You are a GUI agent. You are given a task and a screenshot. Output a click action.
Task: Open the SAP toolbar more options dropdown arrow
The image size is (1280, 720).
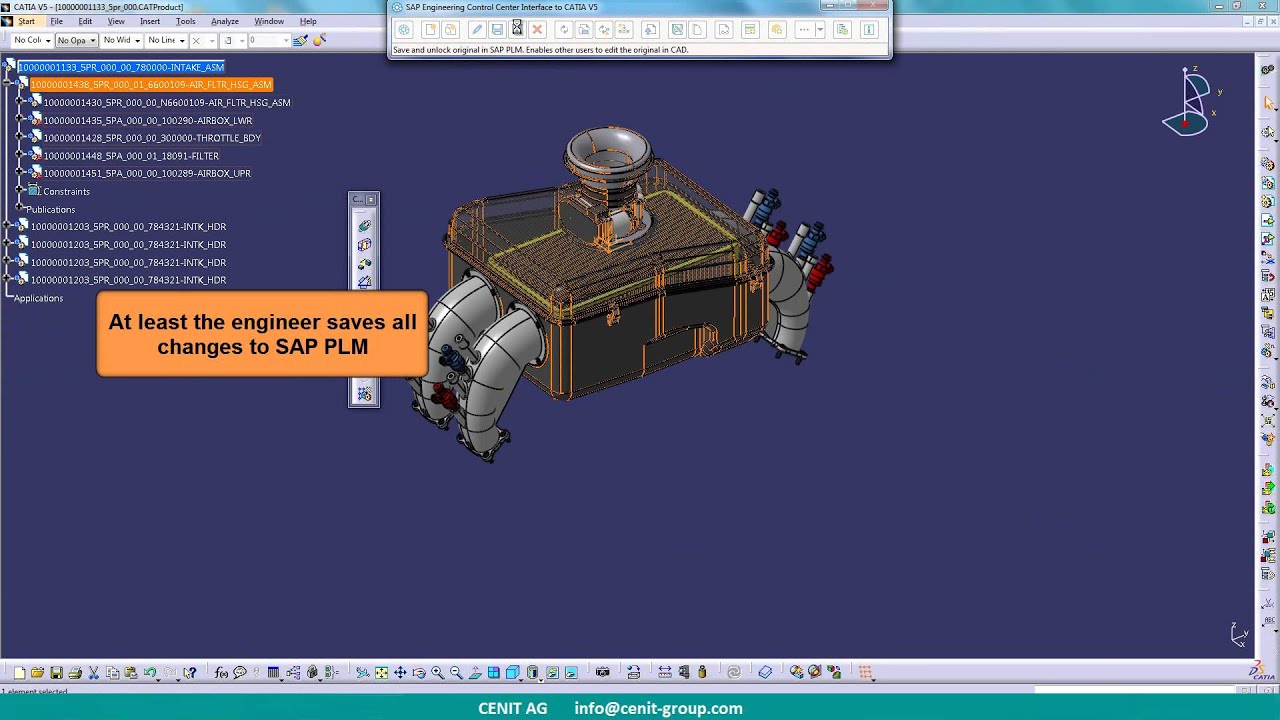point(820,30)
